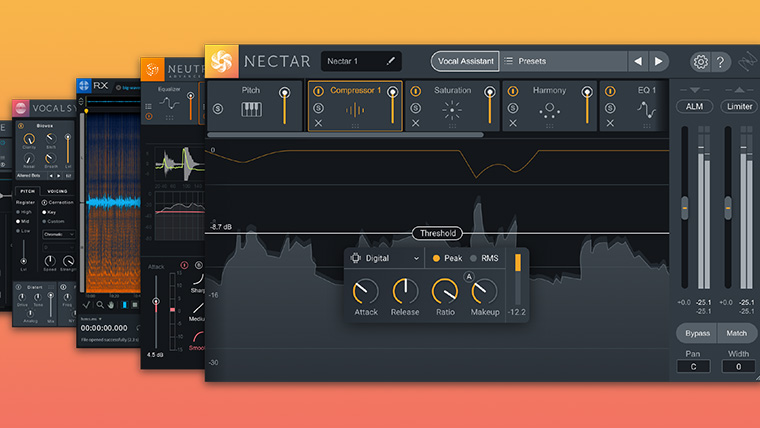
Task: Select the Pitch module tab
Action: click(x=255, y=106)
